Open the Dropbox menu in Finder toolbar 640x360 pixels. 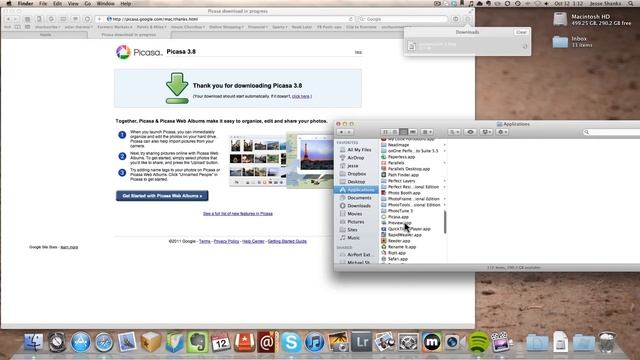click(x=486, y=132)
